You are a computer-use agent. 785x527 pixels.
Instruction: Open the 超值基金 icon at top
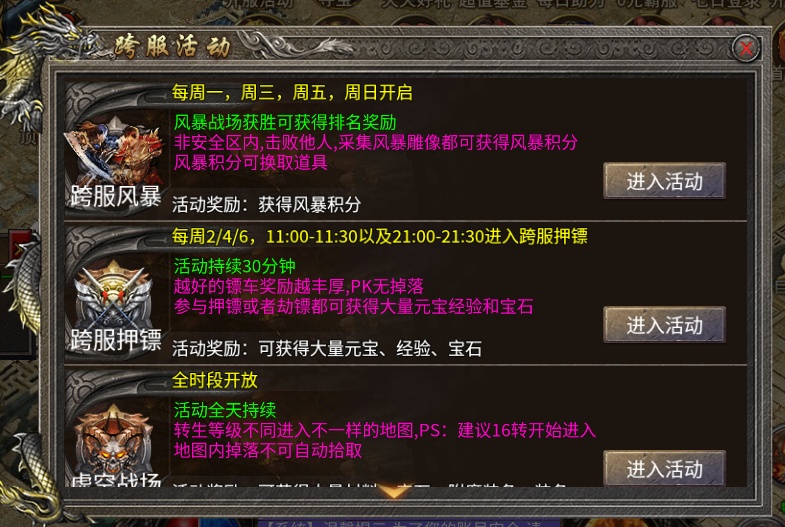click(493, 5)
